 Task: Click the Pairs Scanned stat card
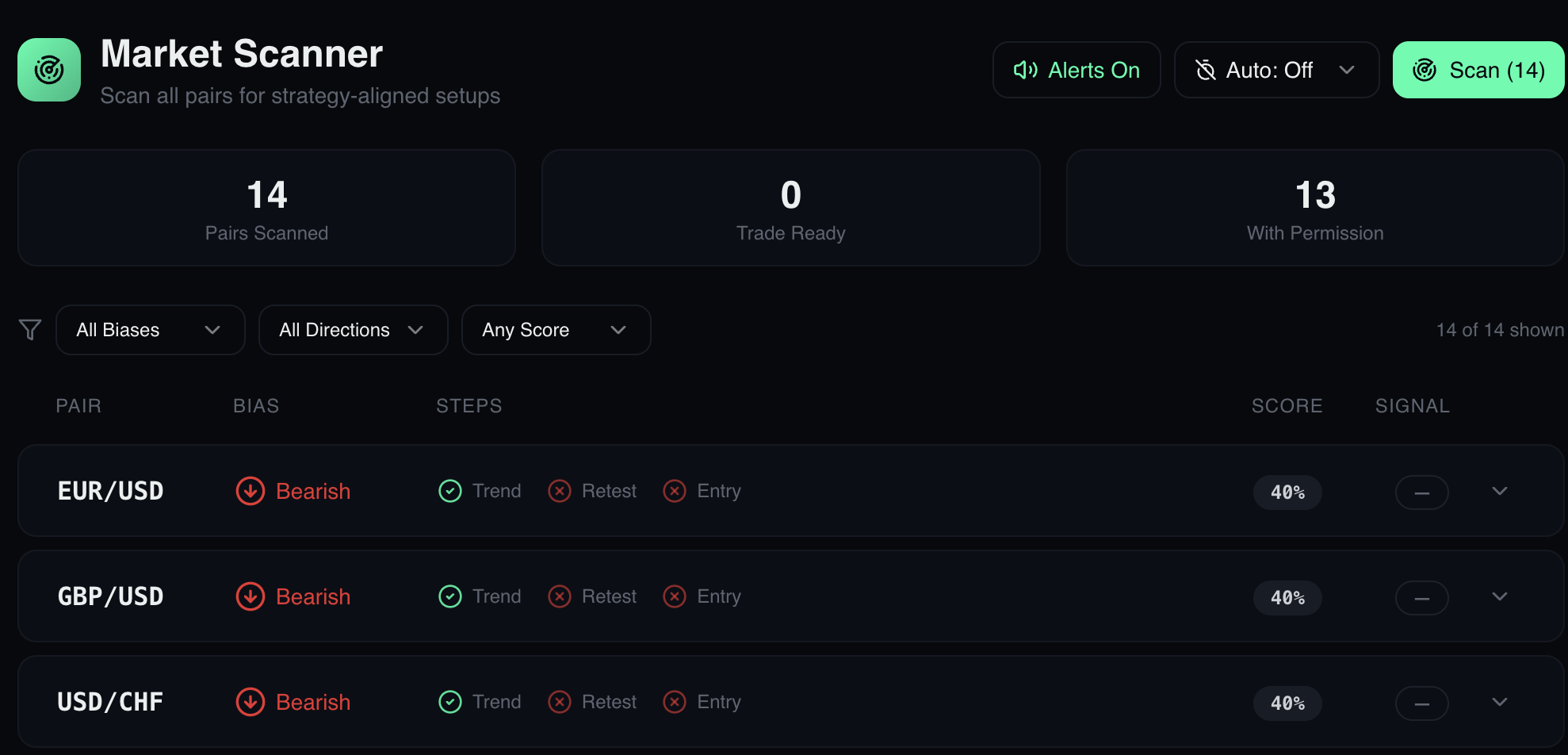pos(266,208)
